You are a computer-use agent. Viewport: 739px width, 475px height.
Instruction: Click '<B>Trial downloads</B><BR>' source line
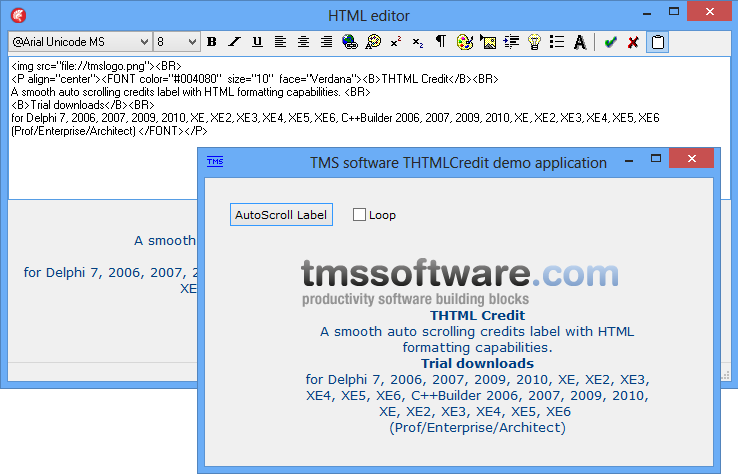pyautogui.click(x=83, y=105)
